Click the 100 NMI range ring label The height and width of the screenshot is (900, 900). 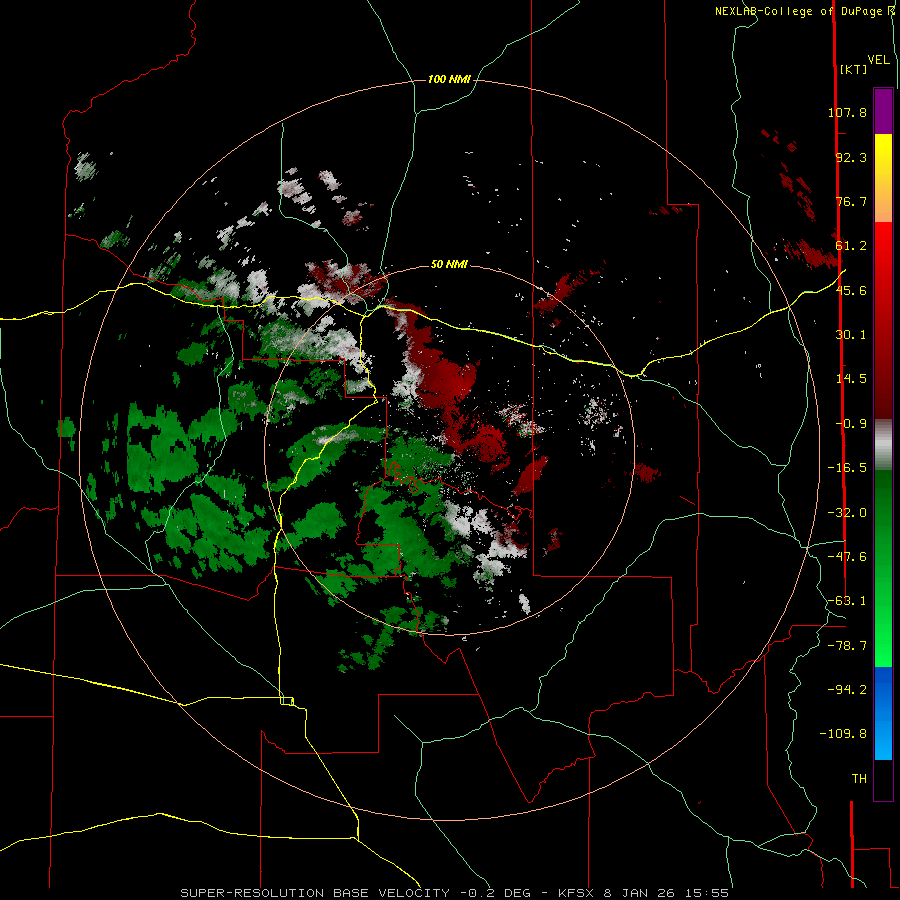pyautogui.click(x=449, y=79)
